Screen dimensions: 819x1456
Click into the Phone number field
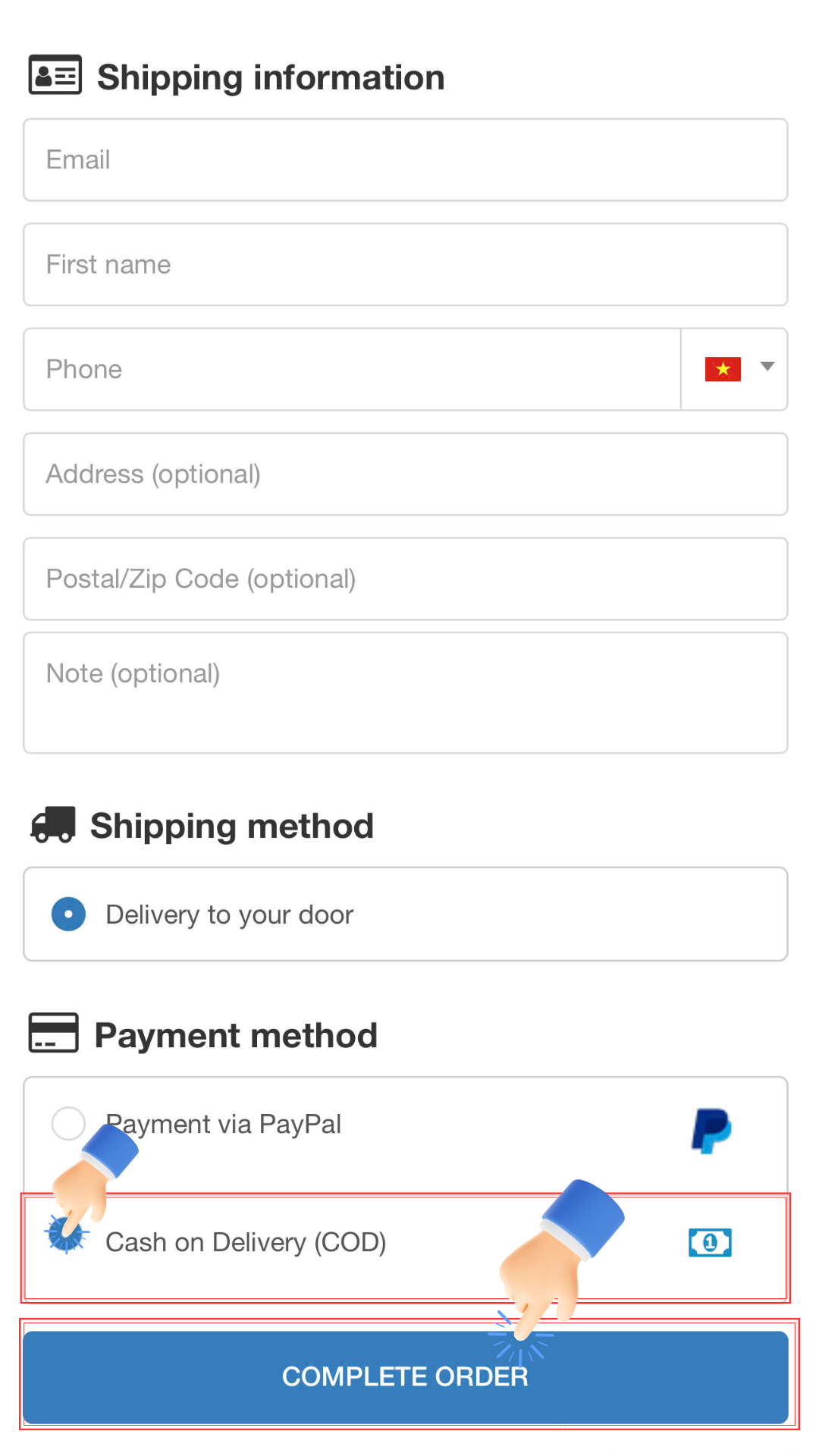click(352, 369)
